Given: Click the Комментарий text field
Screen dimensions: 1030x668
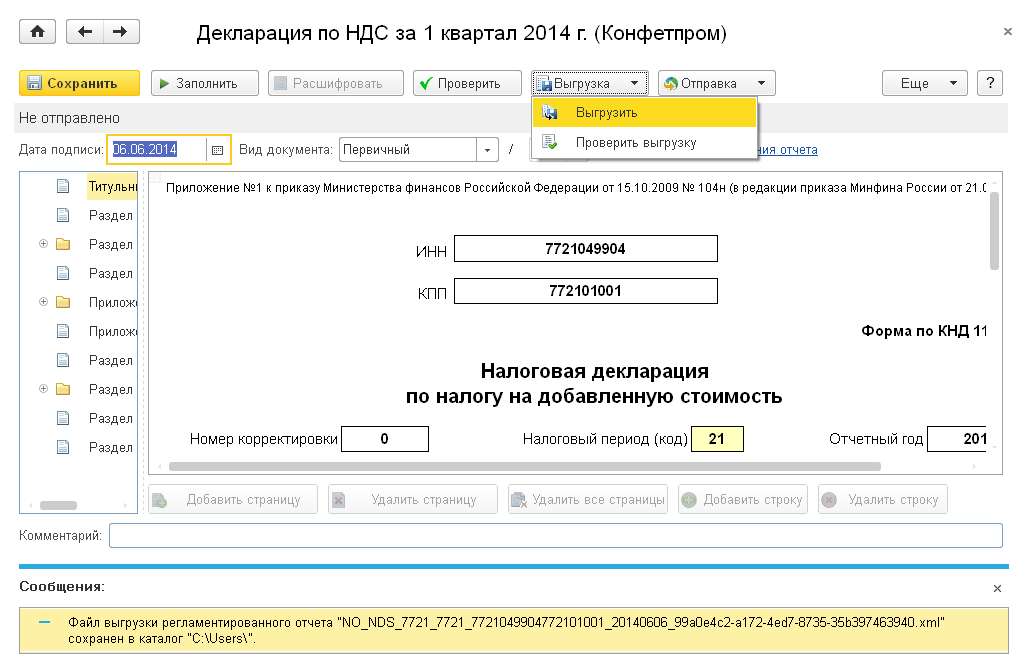Looking at the screenshot, I should (x=555, y=537).
